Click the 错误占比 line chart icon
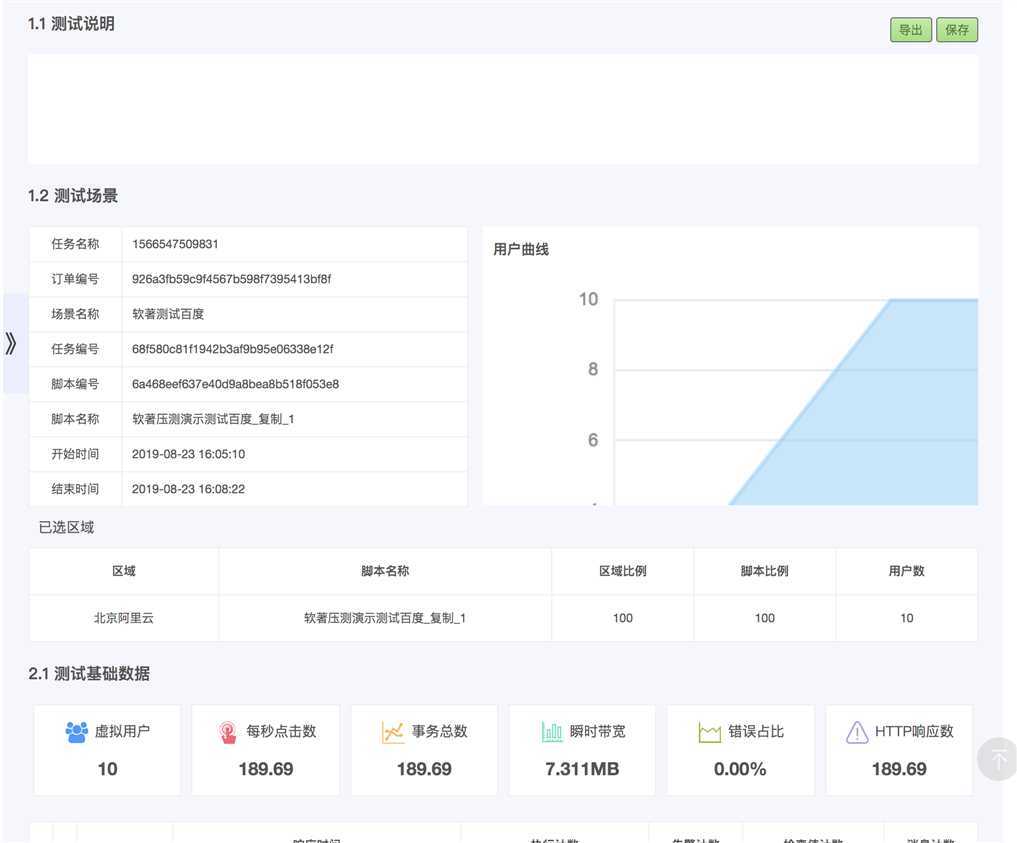The height and width of the screenshot is (843, 1017). point(710,732)
